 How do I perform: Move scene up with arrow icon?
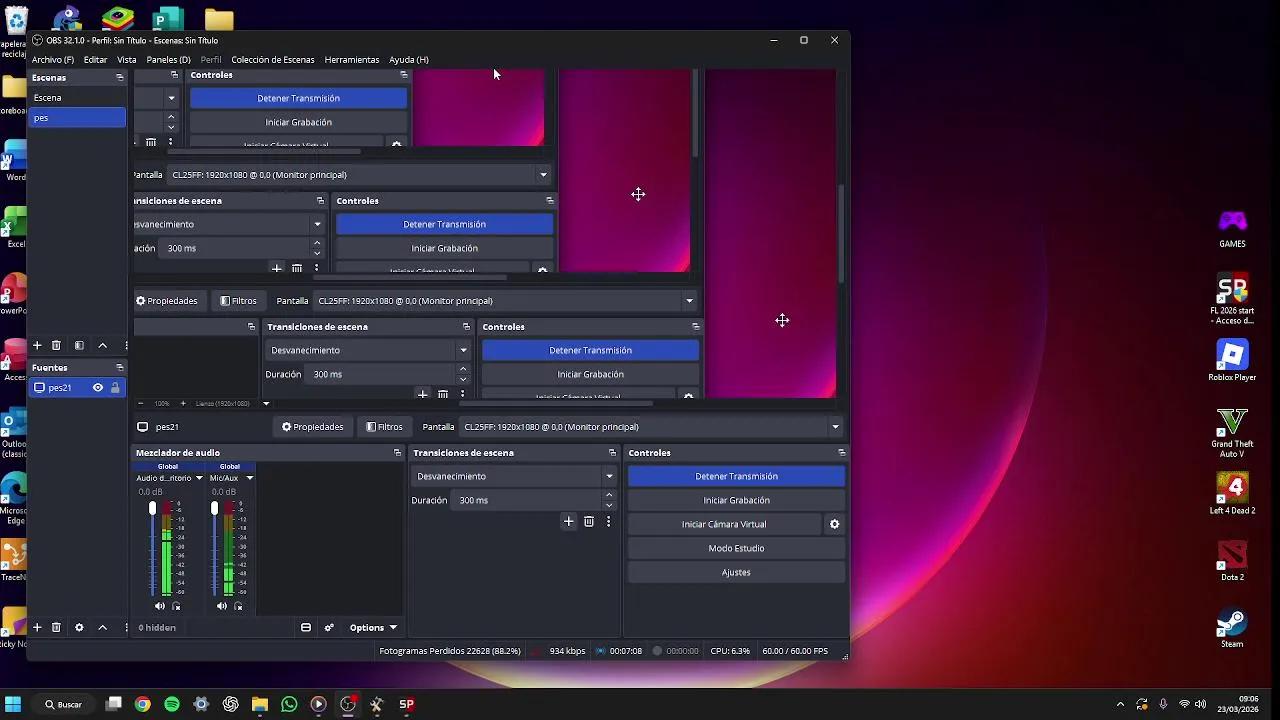(x=102, y=345)
